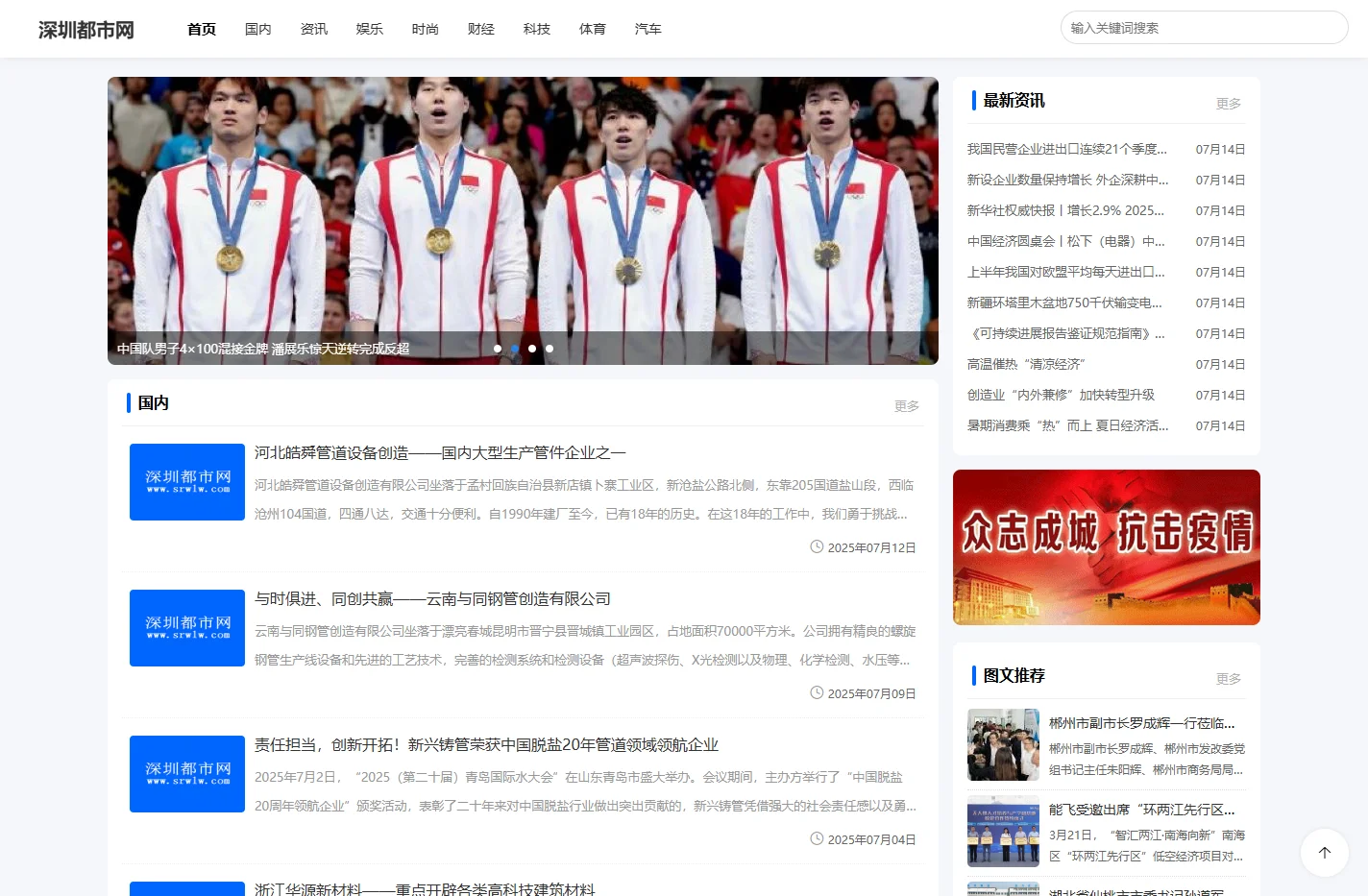Click the clock icon beside 2025年07月12日
Viewport: 1368px width, 896px height.
817,546
